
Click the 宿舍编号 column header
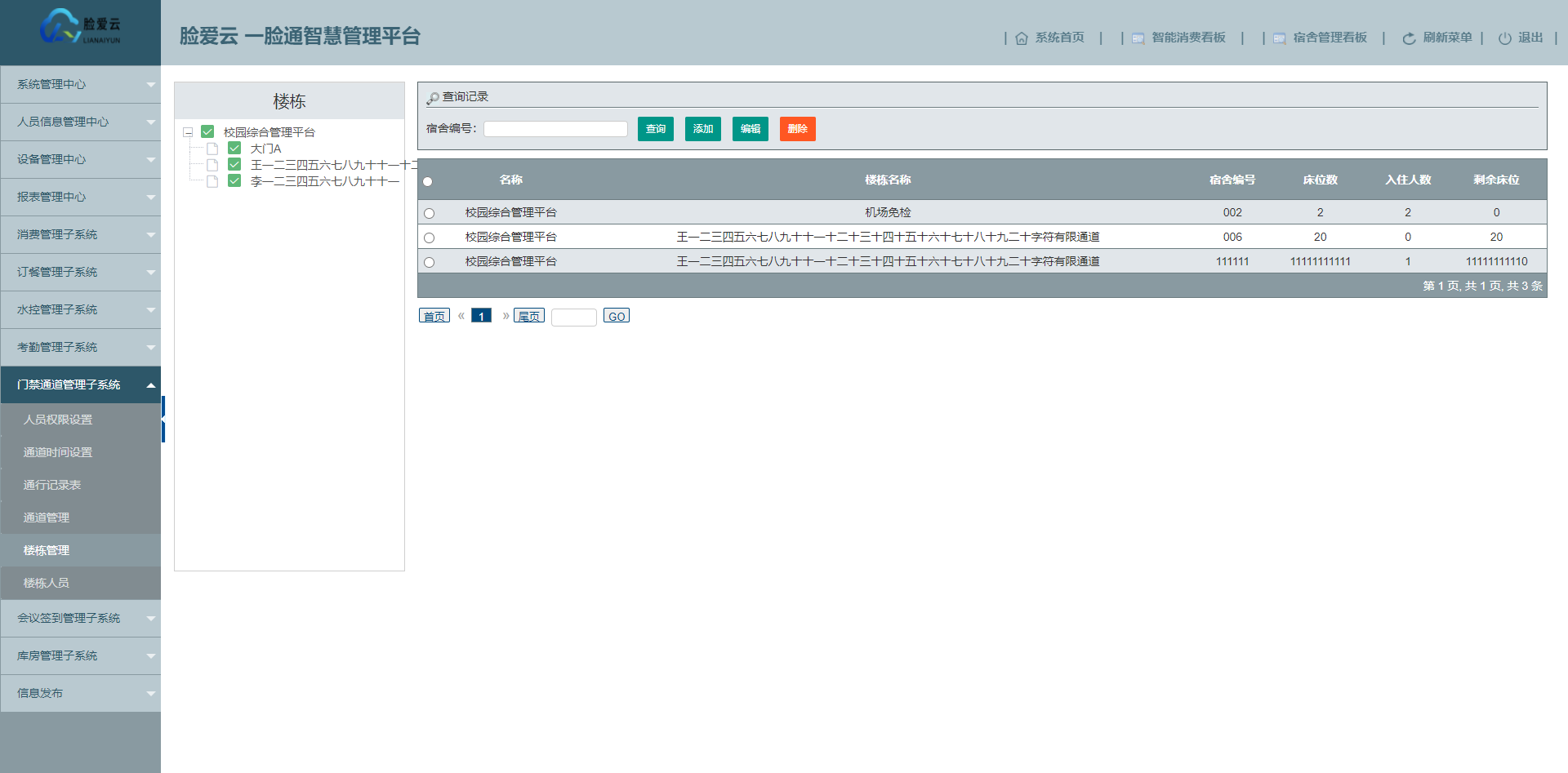point(1232,180)
